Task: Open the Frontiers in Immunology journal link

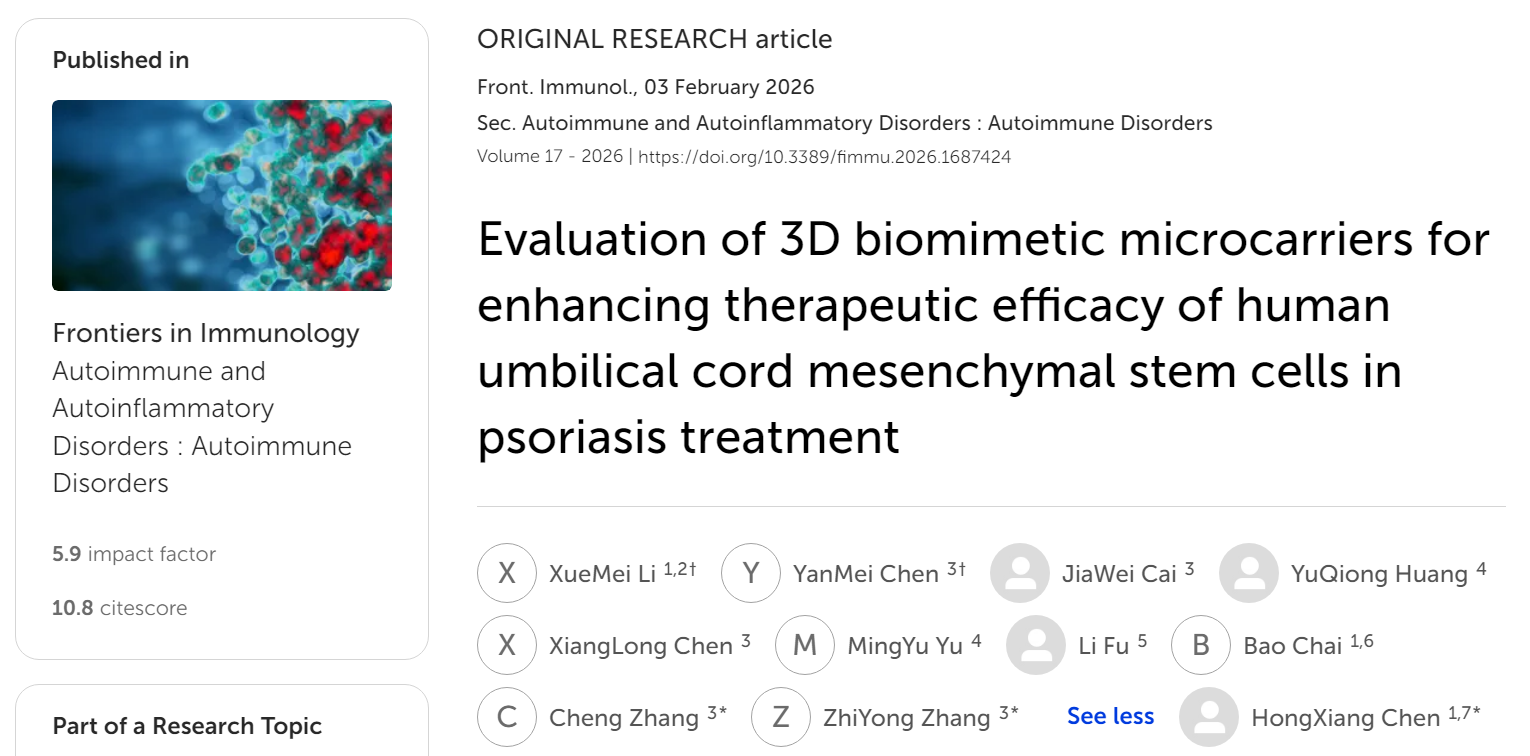Action: pos(206,333)
